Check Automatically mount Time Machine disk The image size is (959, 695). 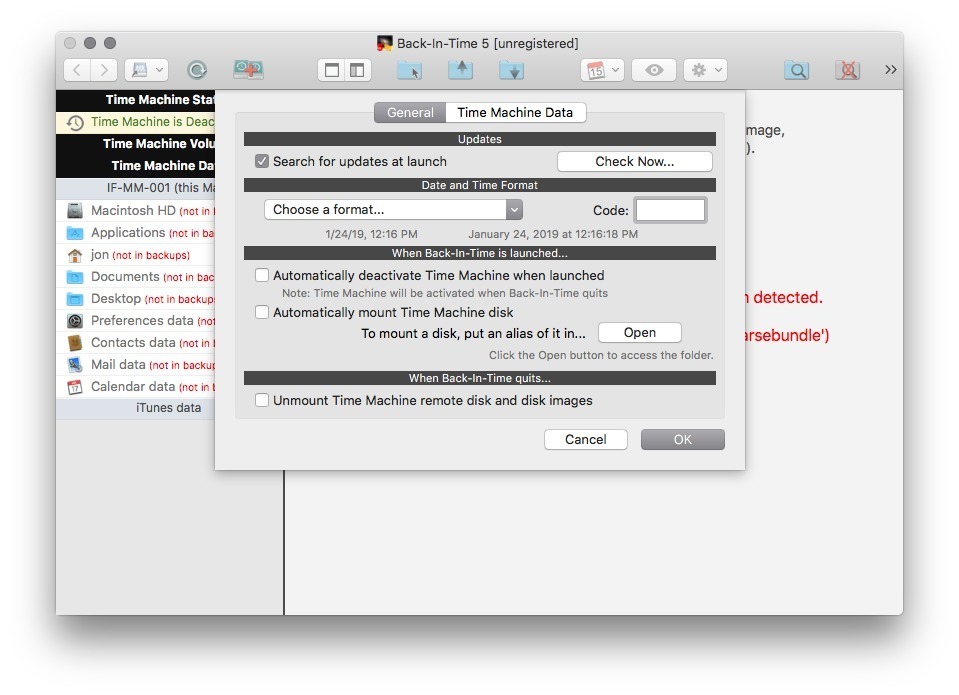point(262,312)
